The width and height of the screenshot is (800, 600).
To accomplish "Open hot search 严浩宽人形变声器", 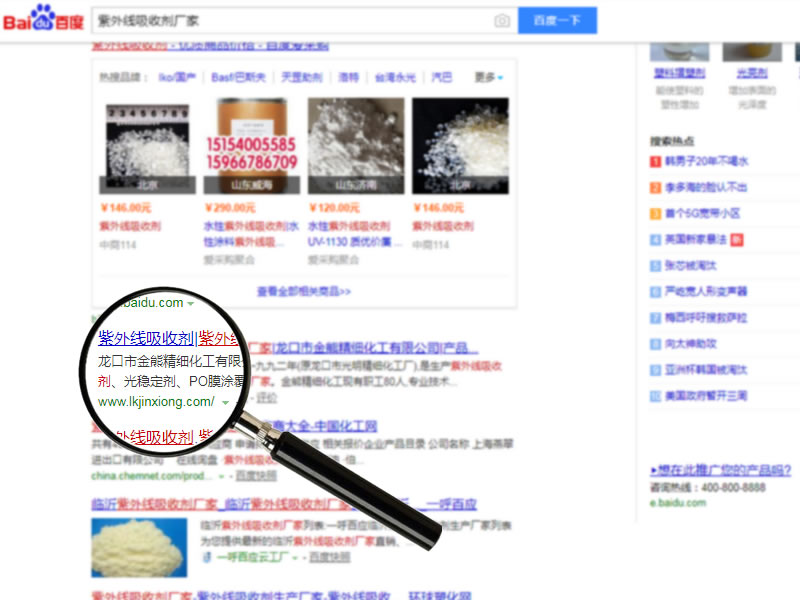I will [706, 292].
